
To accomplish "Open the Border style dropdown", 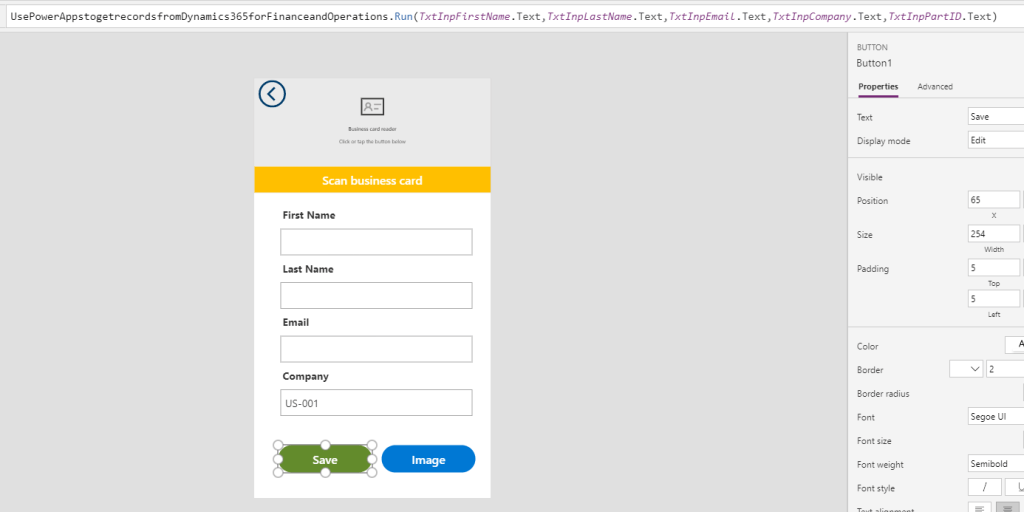I will click(x=965, y=370).
